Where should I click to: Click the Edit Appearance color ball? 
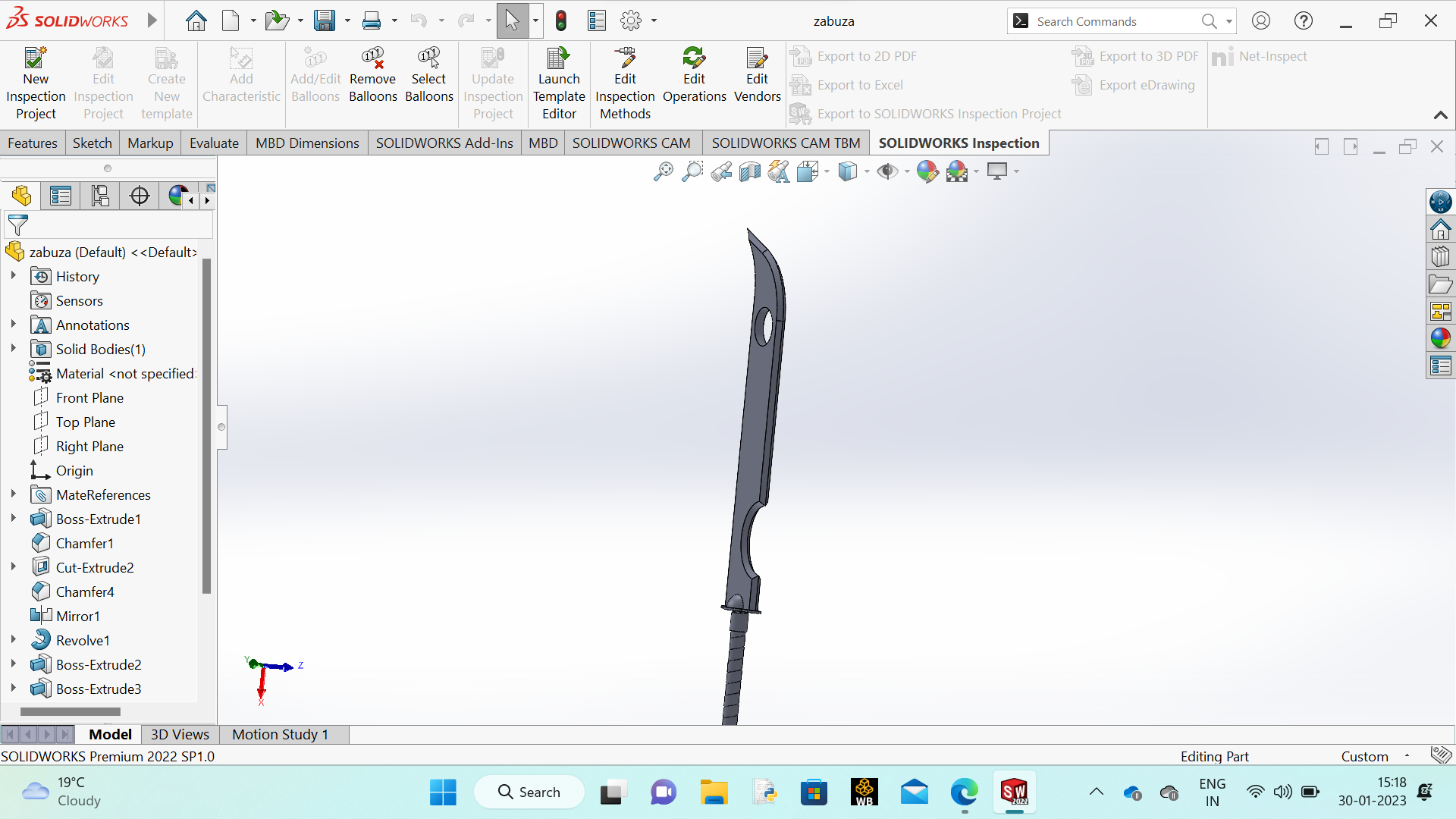click(927, 171)
